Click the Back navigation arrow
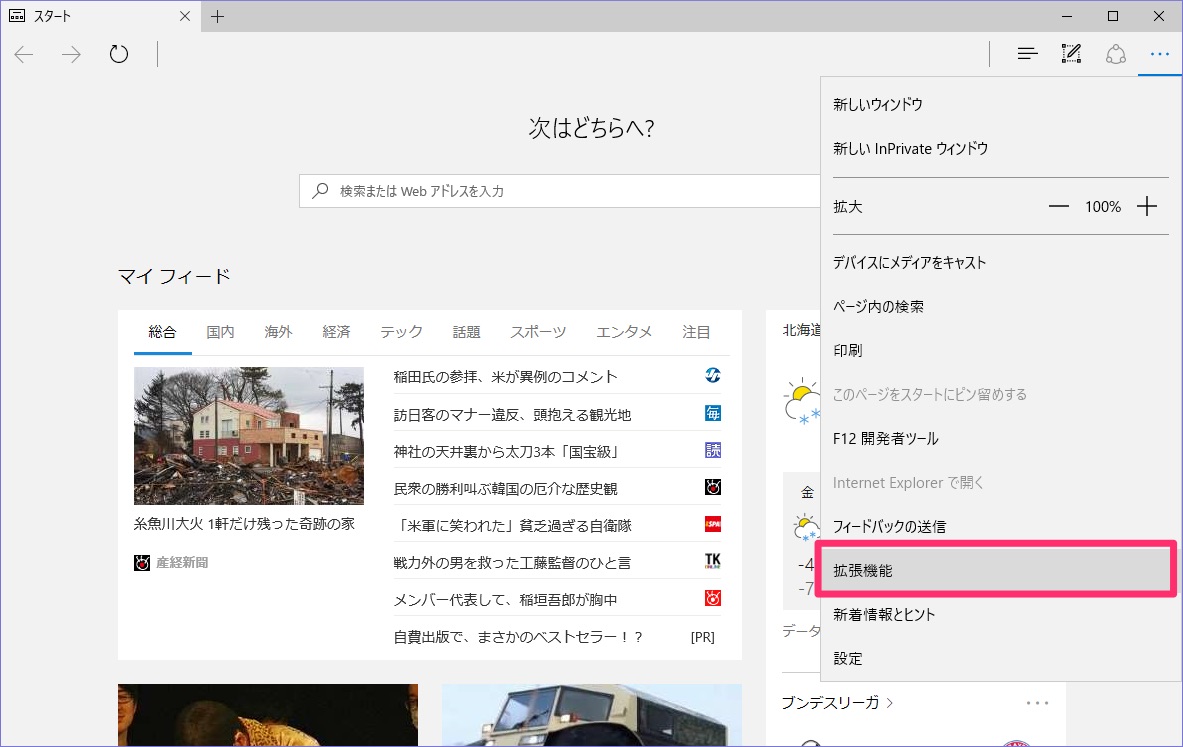This screenshot has height=747, width=1183. point(24,54)
